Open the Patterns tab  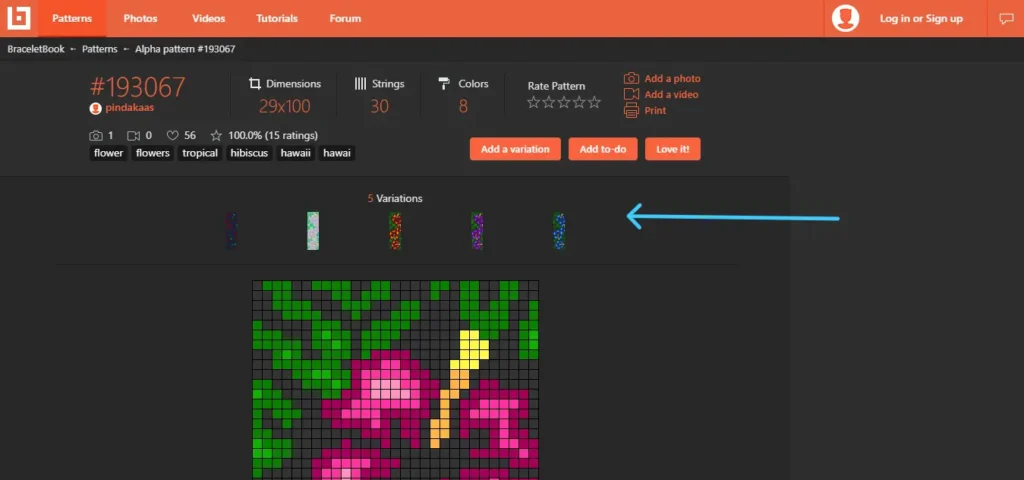pos(72,18)
